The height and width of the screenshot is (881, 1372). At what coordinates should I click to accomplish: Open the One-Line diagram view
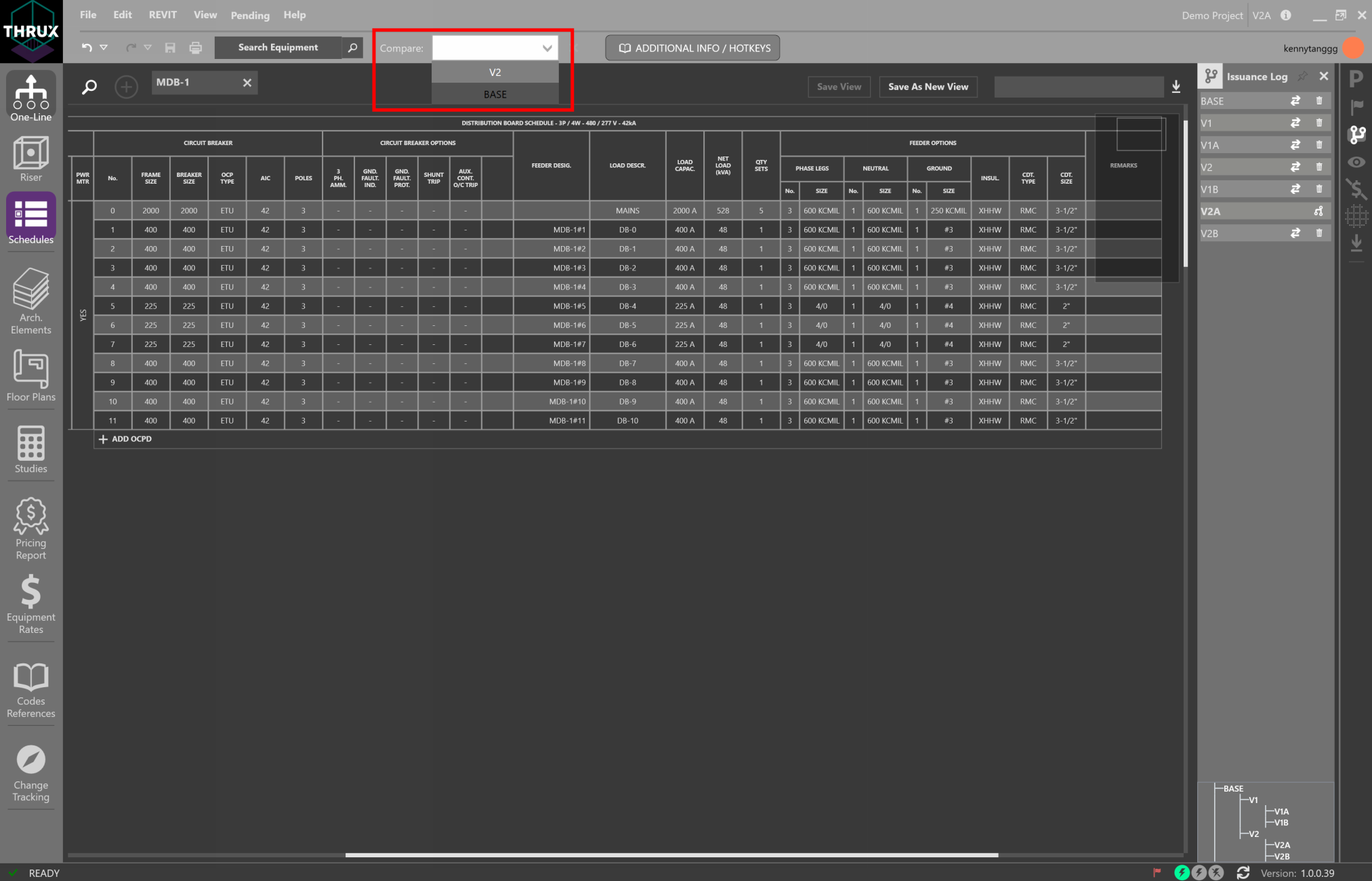[x=30, y=95]
